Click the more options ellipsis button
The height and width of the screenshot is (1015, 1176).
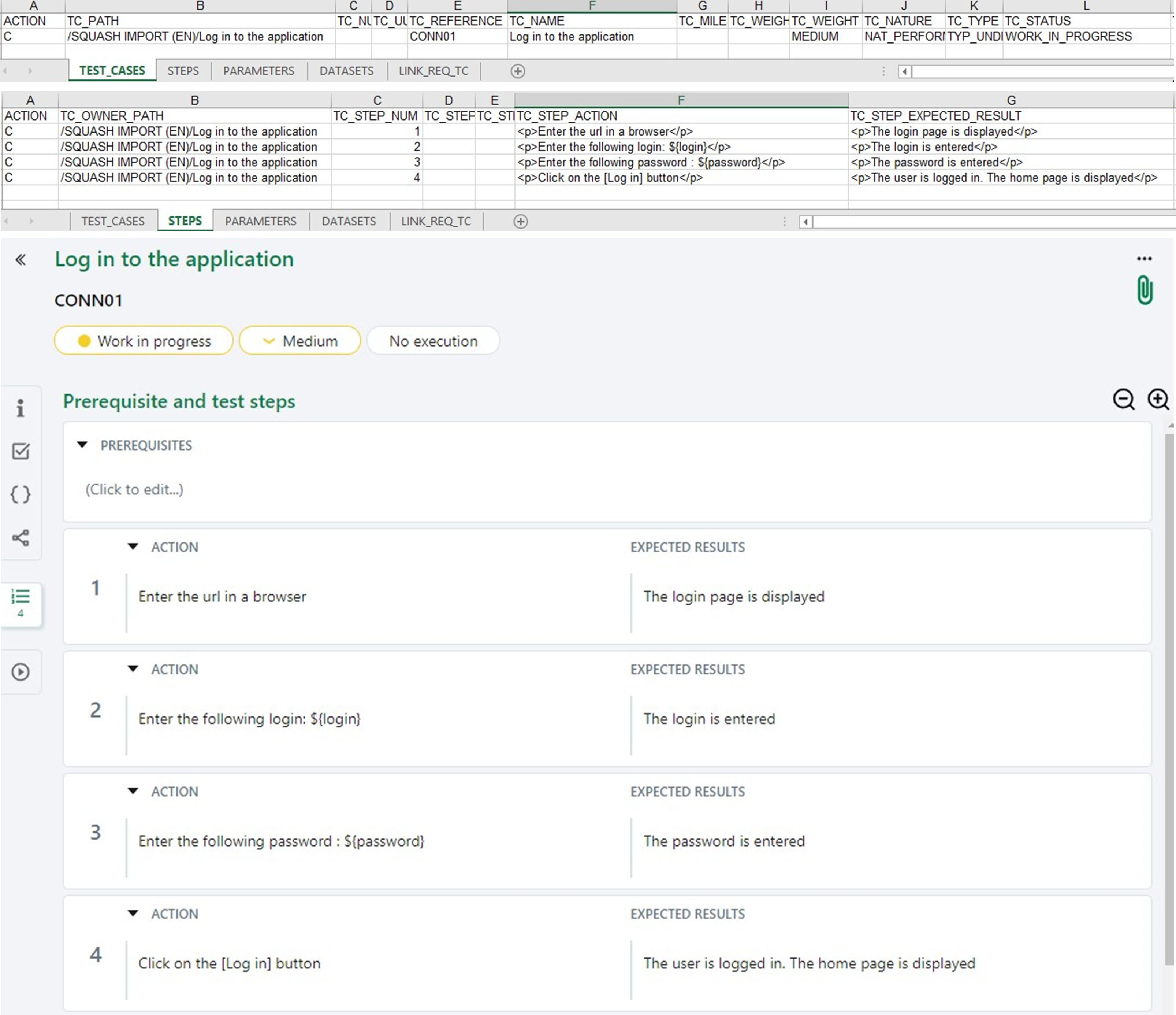(1144, 258)
